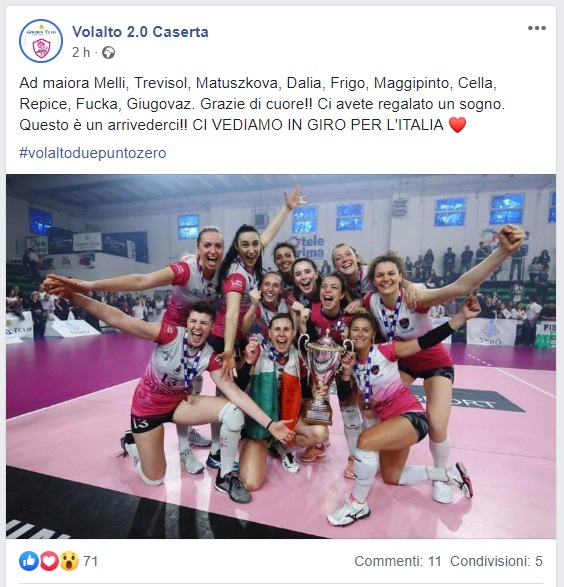Screen dimensions: 564x587
Task: Click the yellow Wow reaction emoji icon
Action: (69, 561)
